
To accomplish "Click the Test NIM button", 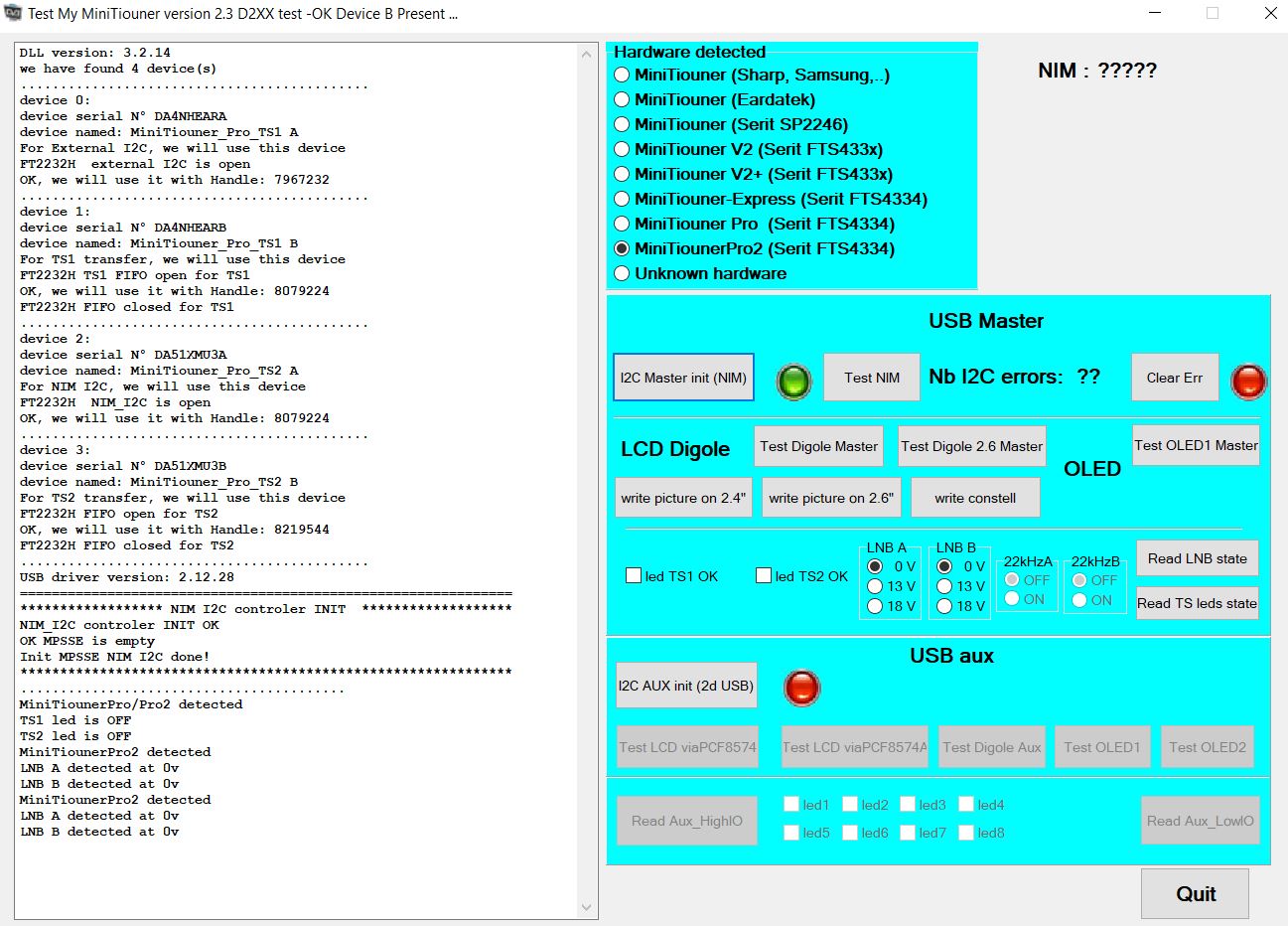I will click(872, 378).
